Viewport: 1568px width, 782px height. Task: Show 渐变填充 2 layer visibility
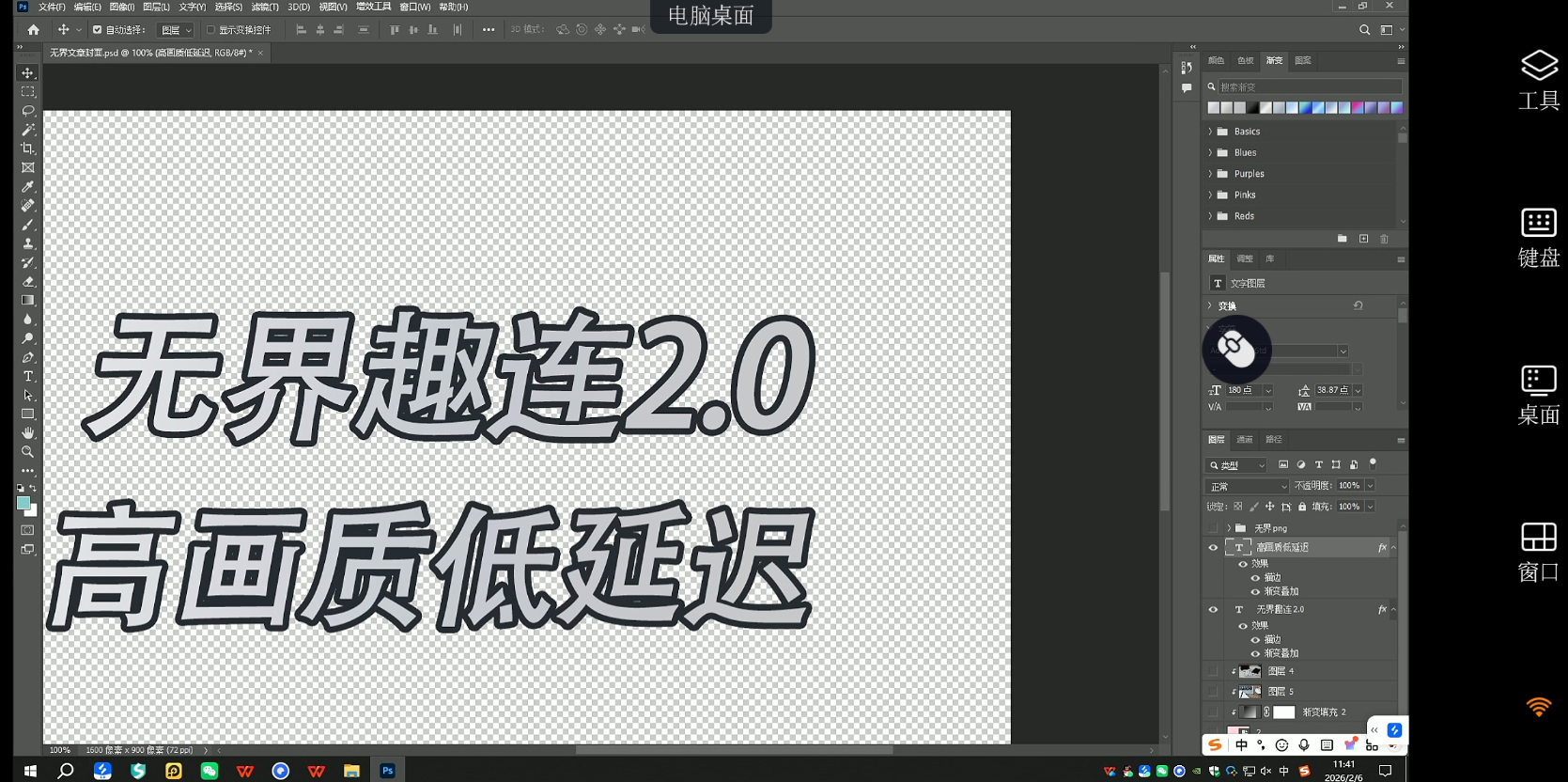(x=1213, y=712)
